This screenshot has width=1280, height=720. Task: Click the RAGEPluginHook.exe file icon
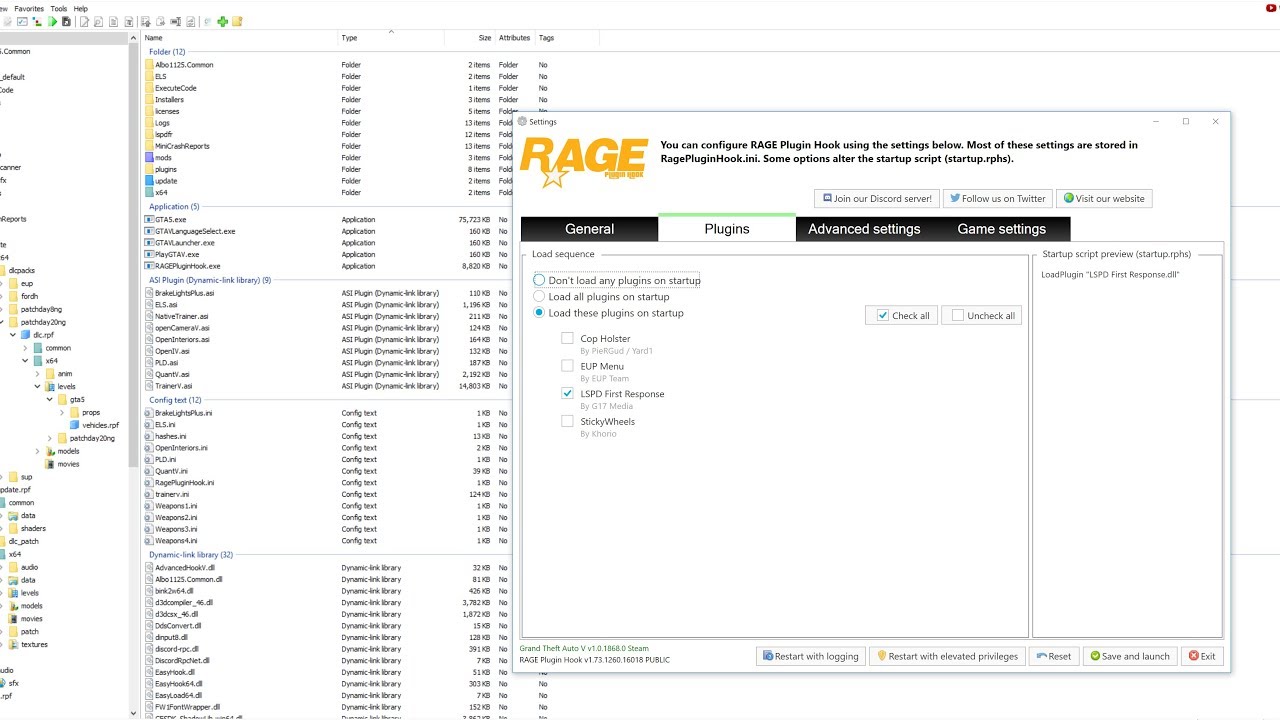point(149,266)
